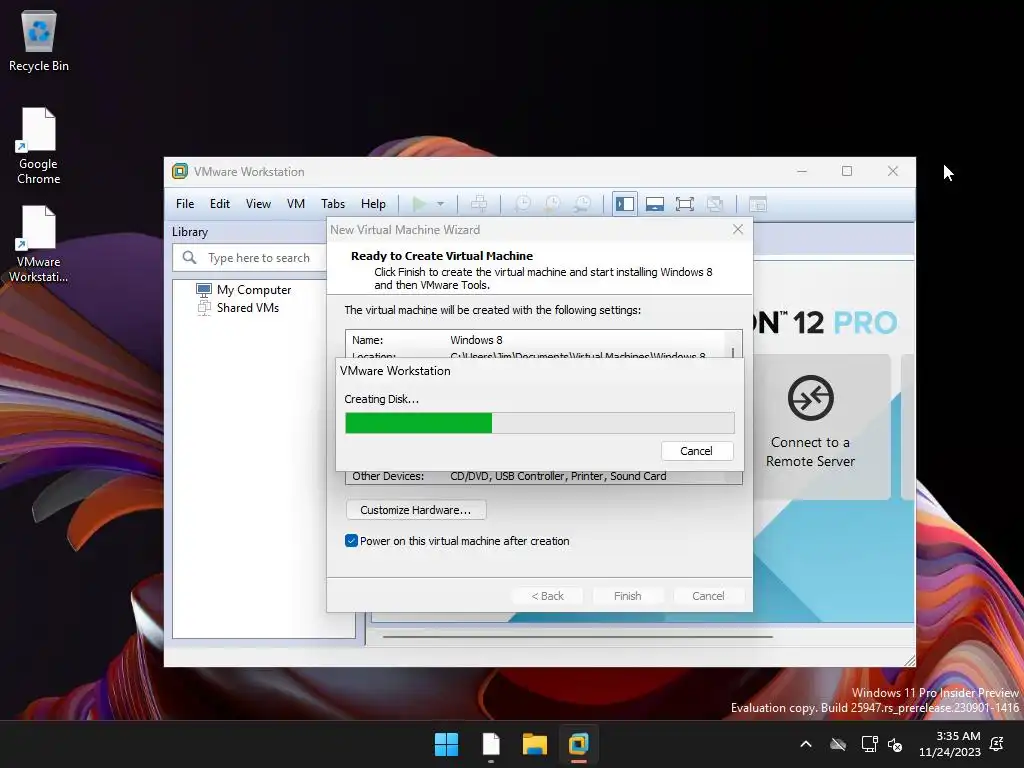This screenshot has width=1024, height=768.
Task: Click the Unity mode toolbar icon
Action: 715,204
